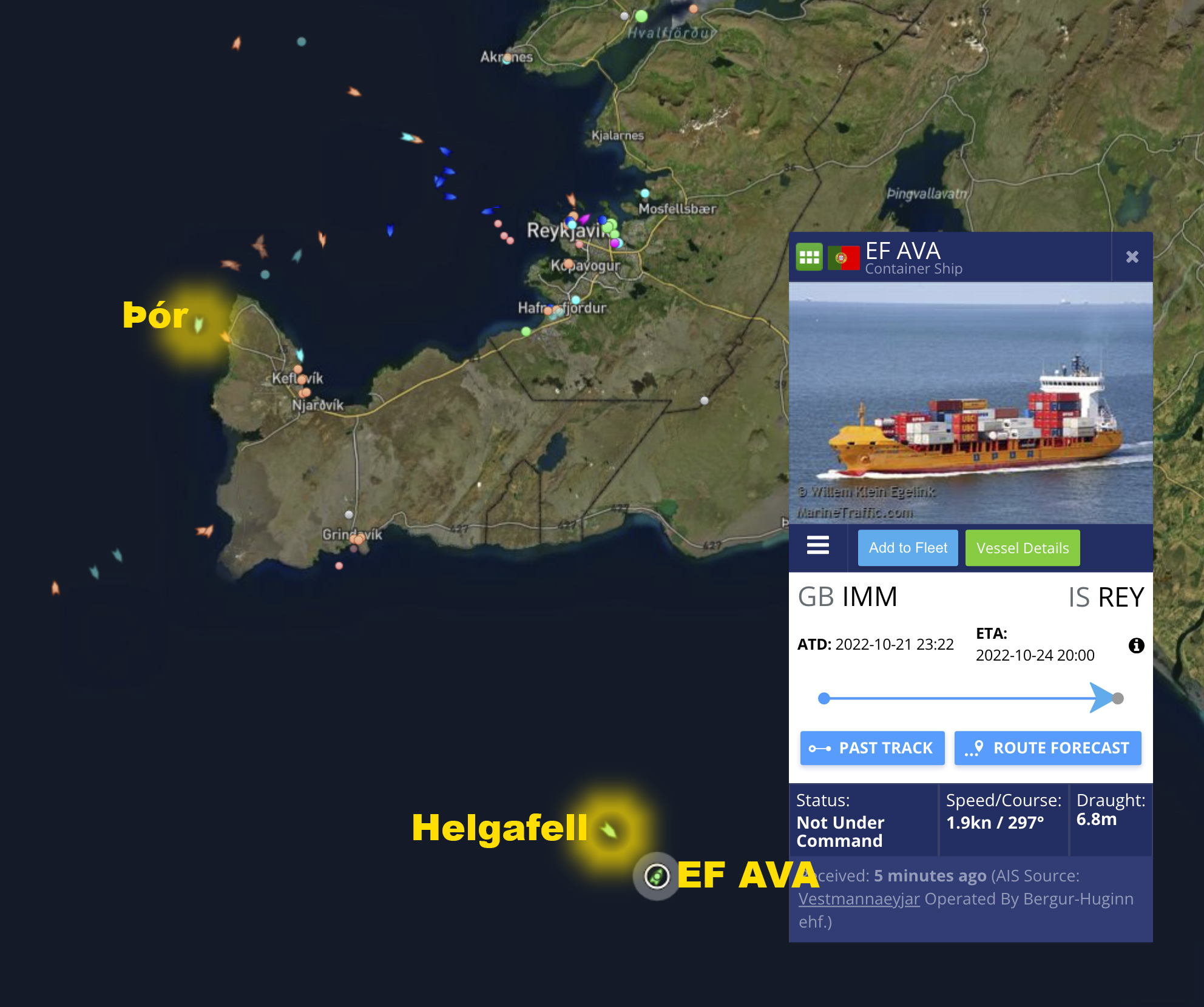Show the vessel's PAST TRACK

(x=872, y=748)
